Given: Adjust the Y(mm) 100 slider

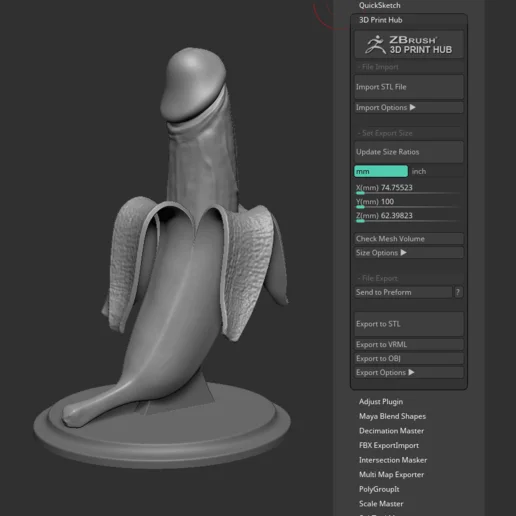Looking at the screenshot, I should (x=409, y=203).
